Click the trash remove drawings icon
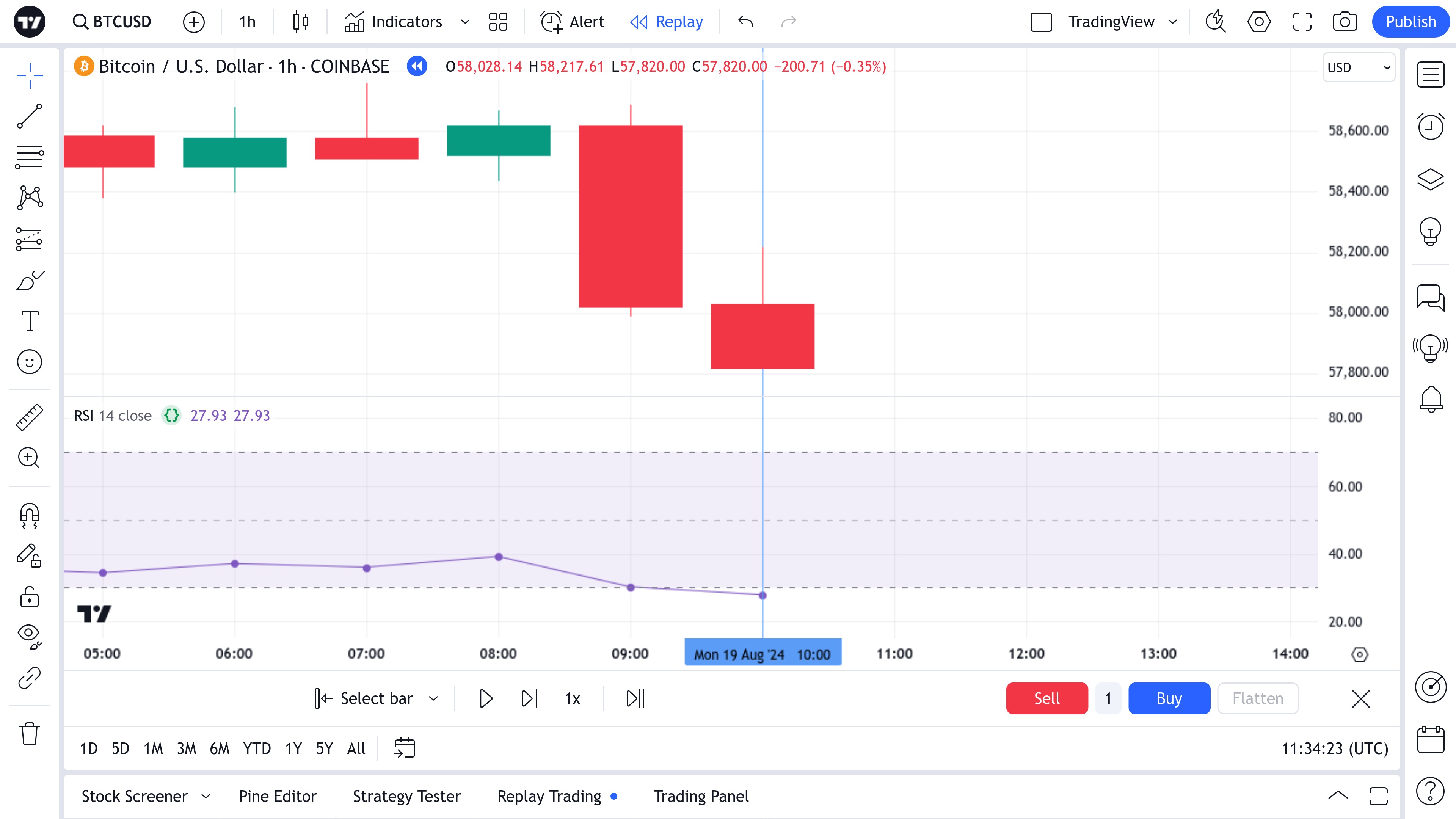This screenshot has width=1456, height=819. (30, 734)
